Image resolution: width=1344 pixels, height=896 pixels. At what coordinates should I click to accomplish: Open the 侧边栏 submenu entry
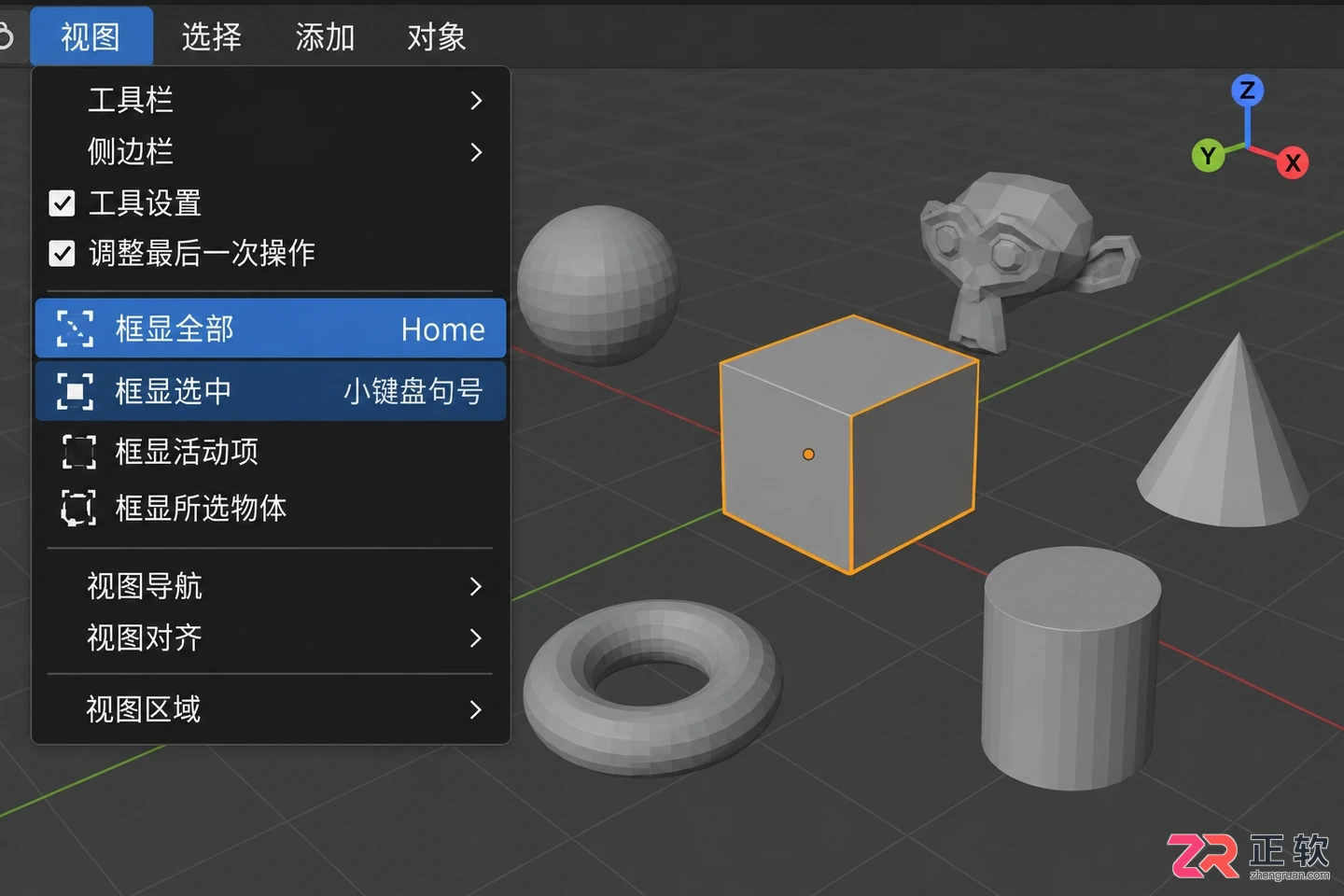click(271, 151)
